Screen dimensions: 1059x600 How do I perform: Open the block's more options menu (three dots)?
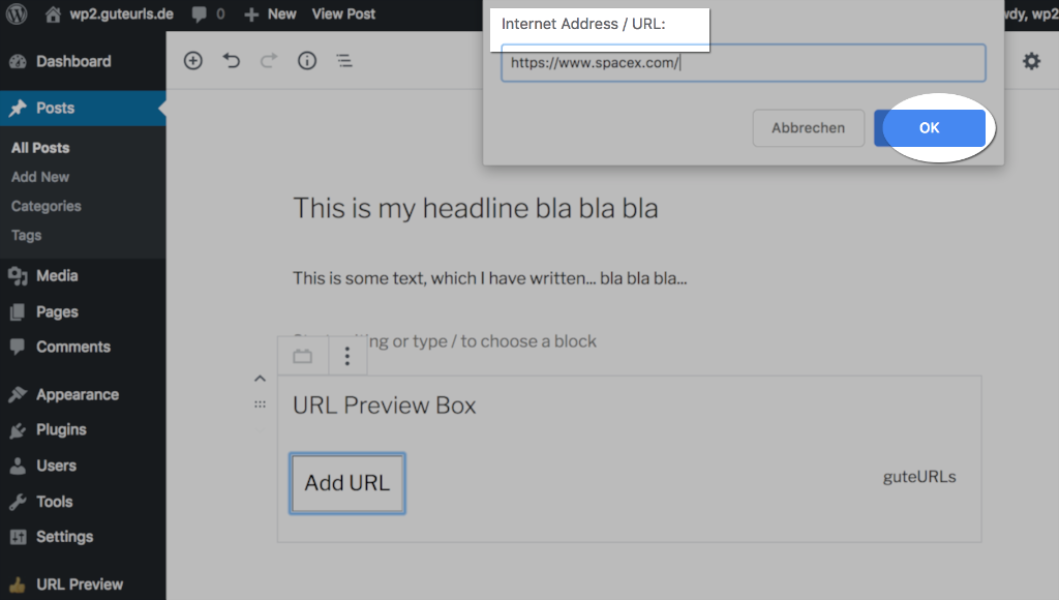[x=347, y=356]
